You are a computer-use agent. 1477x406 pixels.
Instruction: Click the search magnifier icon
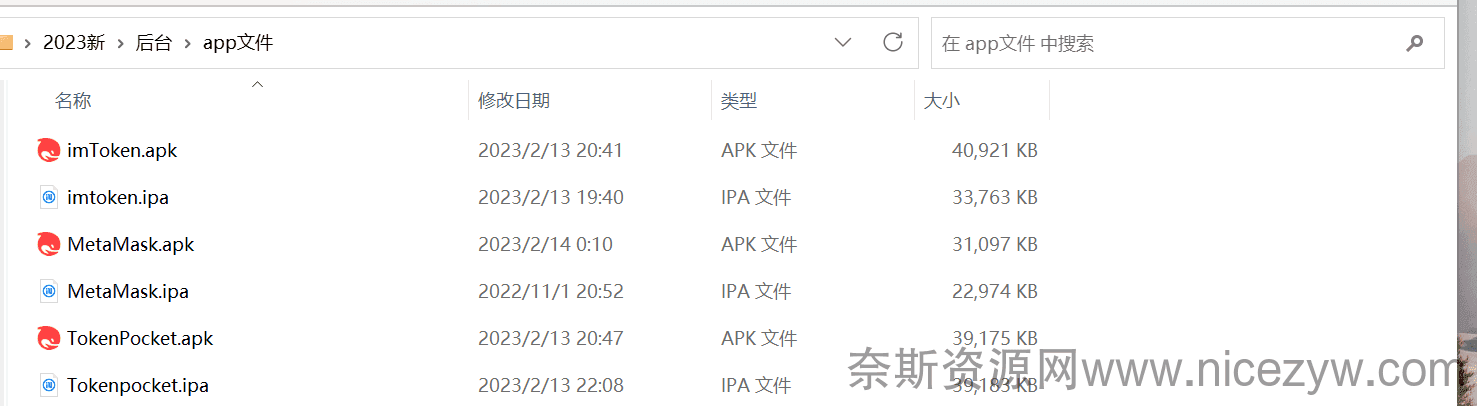pyautogui.click(x=1414, y=43)
